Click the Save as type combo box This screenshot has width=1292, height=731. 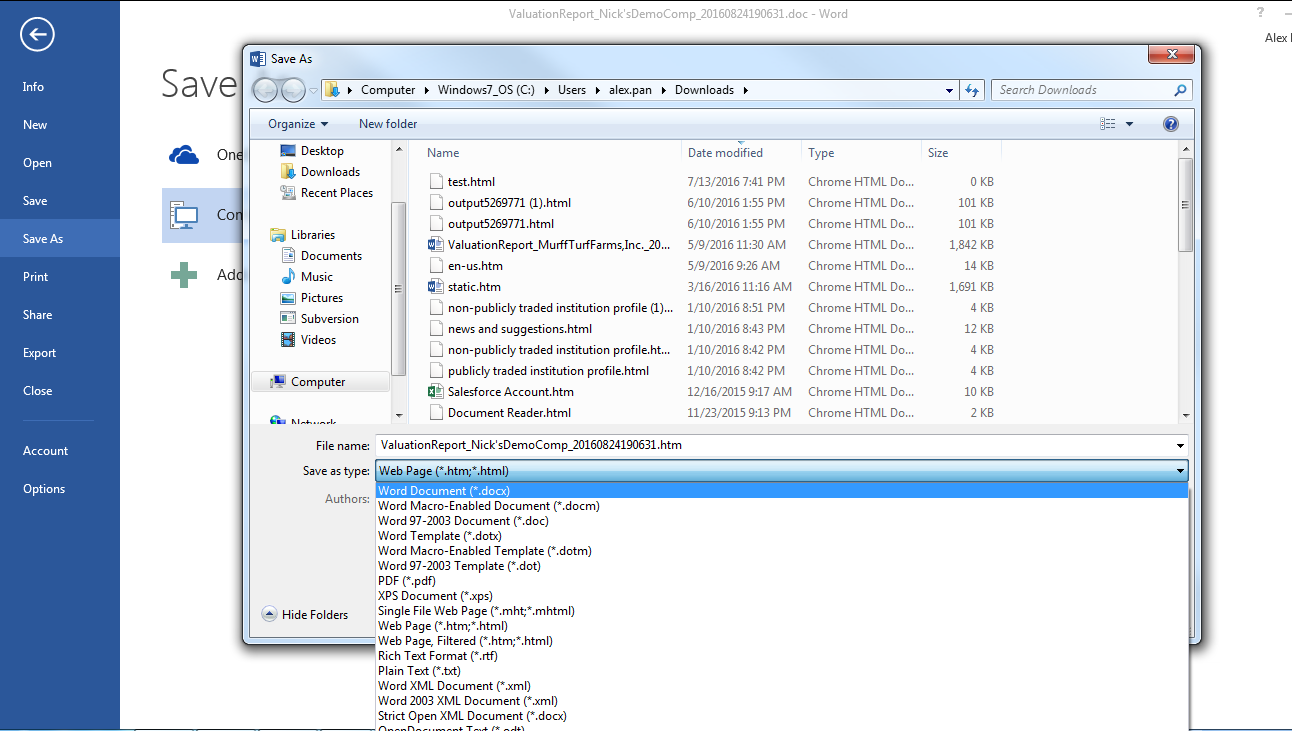coord(782,471)
